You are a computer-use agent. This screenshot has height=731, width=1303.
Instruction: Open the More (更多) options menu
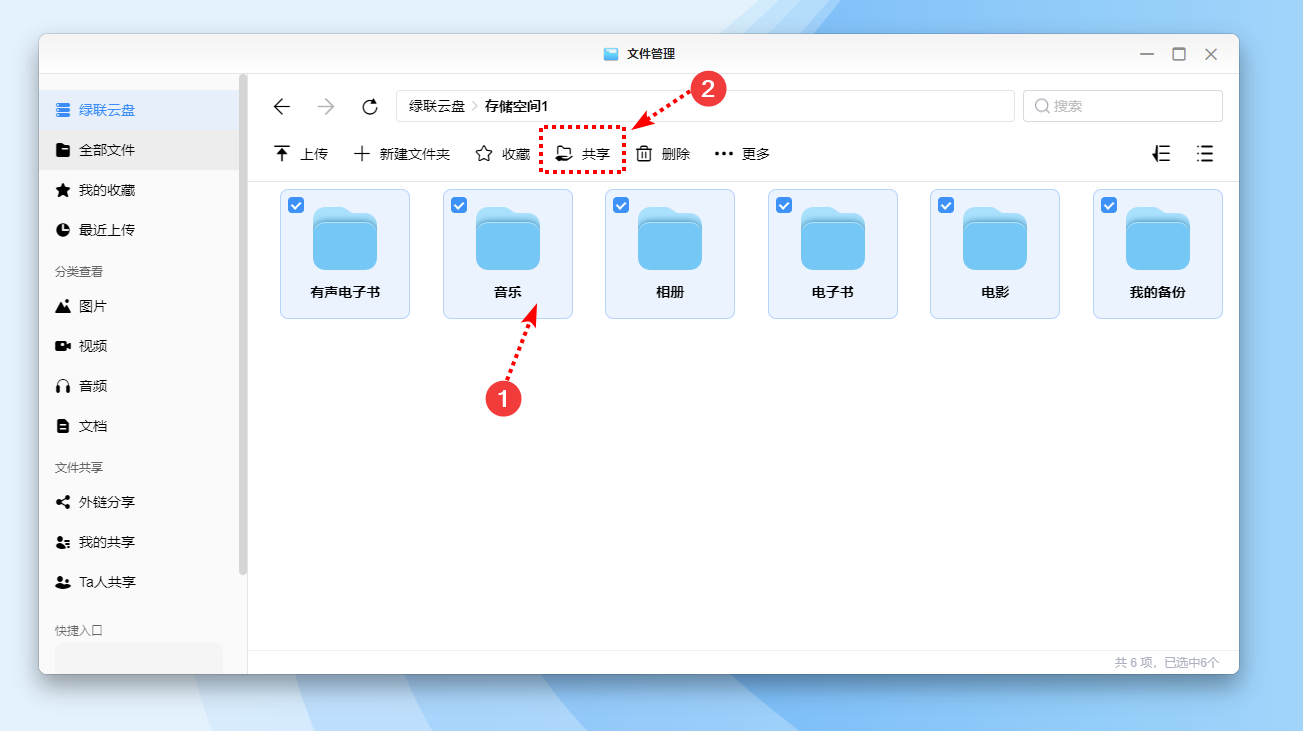click(x=742, y=154)
